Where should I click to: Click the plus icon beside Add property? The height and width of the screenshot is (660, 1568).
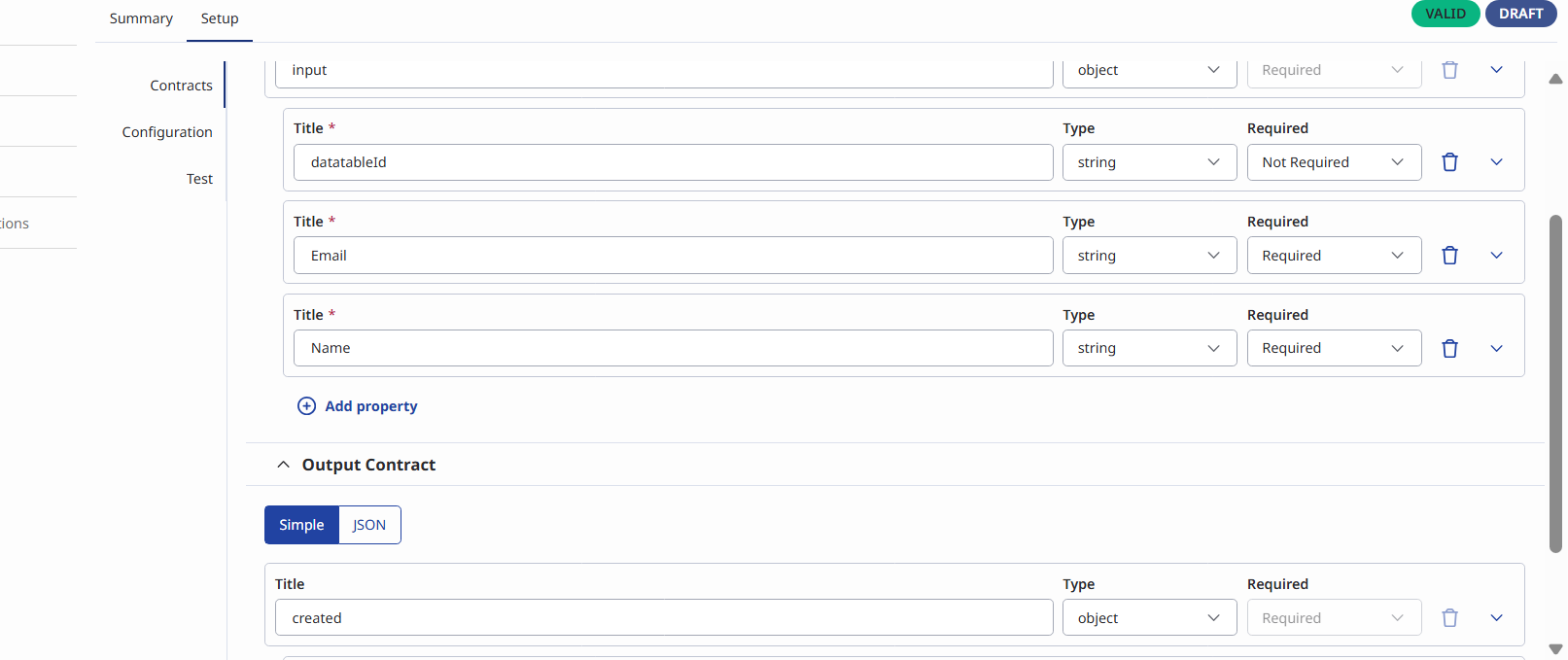point(306,406)
